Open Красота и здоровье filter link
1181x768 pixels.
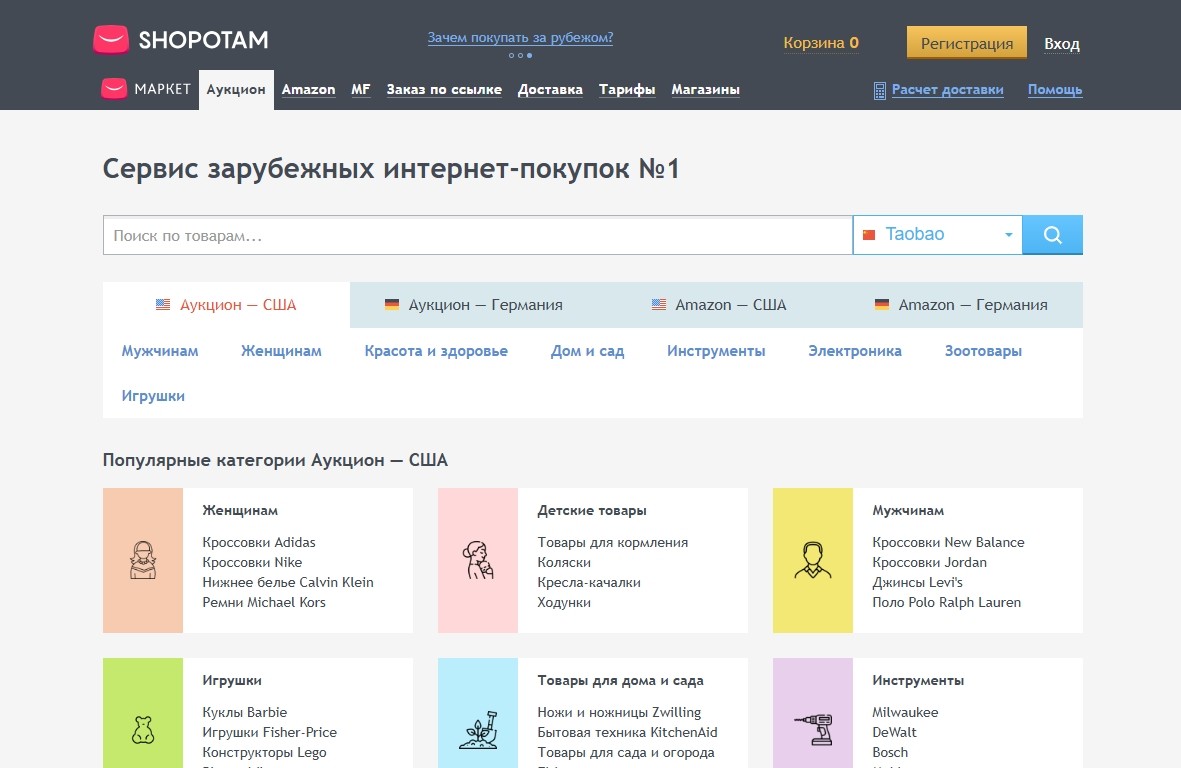pyautogui.click(x=436, y=351)
